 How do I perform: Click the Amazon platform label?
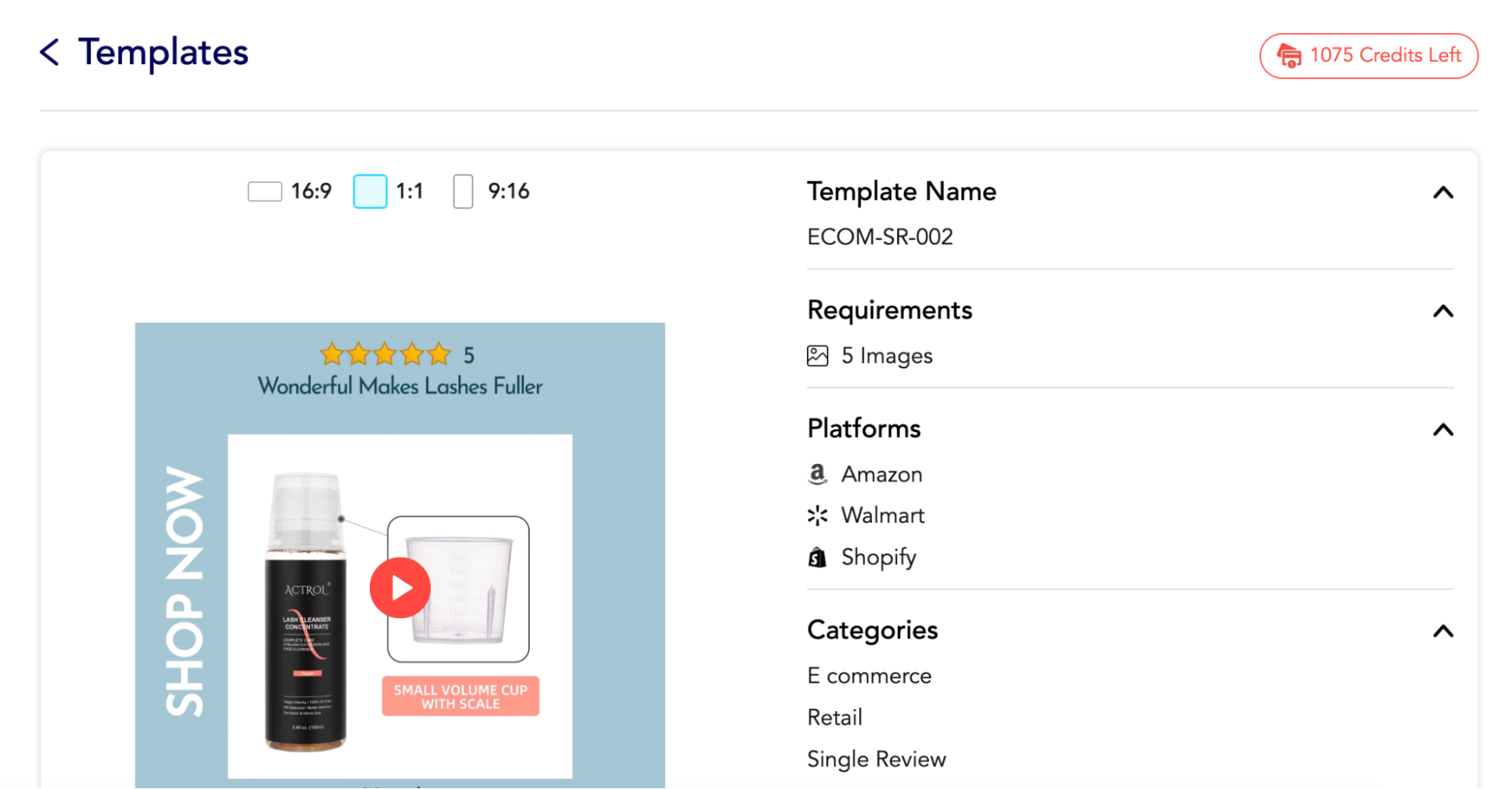tap(882, 474)
